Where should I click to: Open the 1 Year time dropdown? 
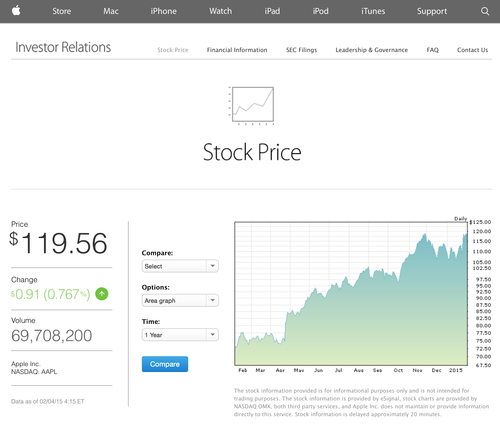click(180, 335)
